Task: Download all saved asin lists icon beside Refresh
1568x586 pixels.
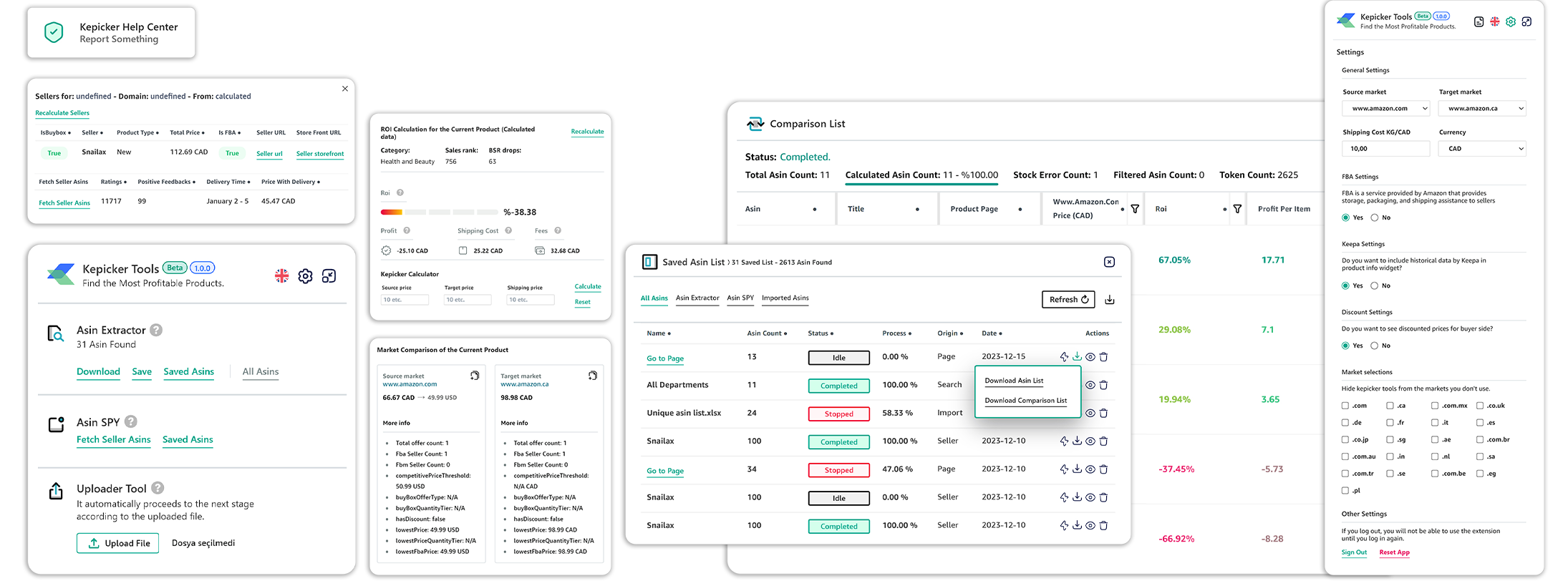Action: pos(1110,300)
